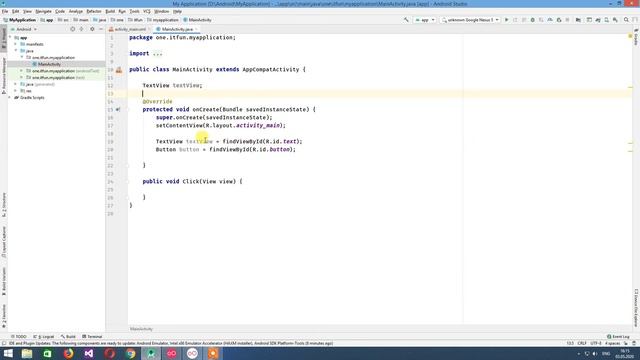Open Firefox from the taskbar

[68, 353]
